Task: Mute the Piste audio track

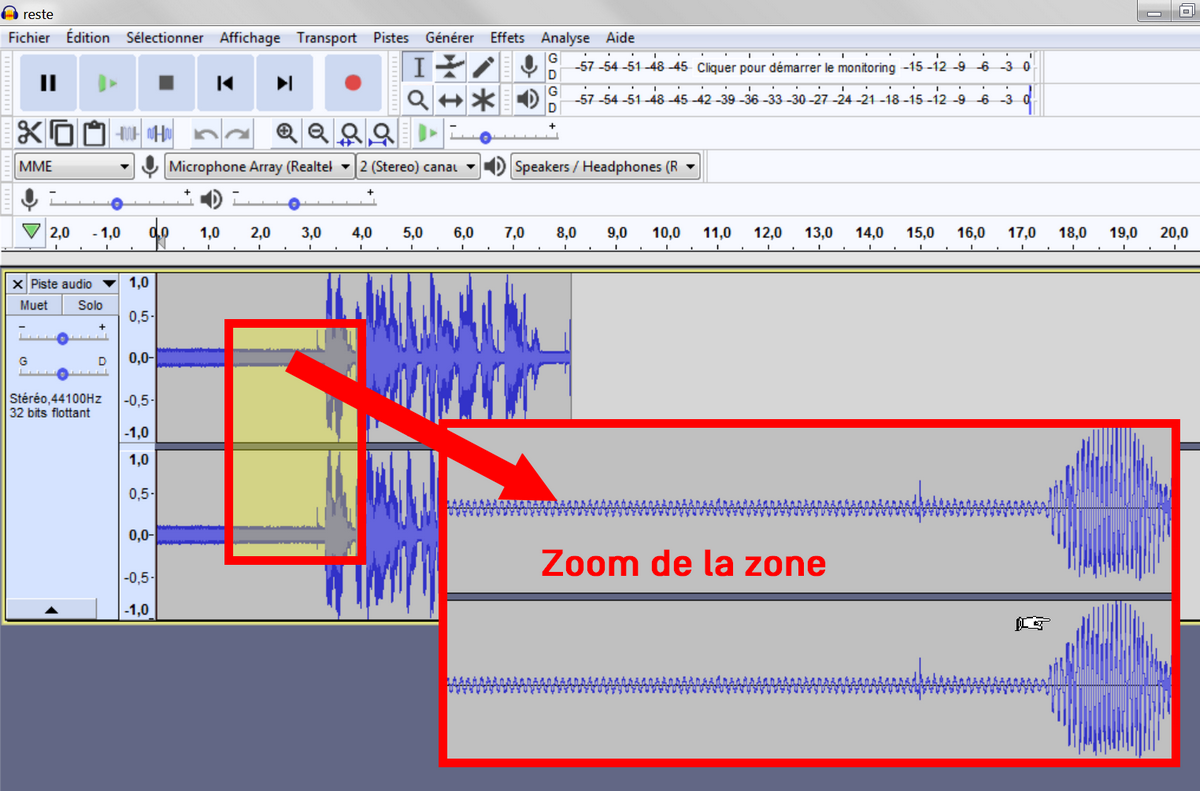Action: tap(34, 305)
